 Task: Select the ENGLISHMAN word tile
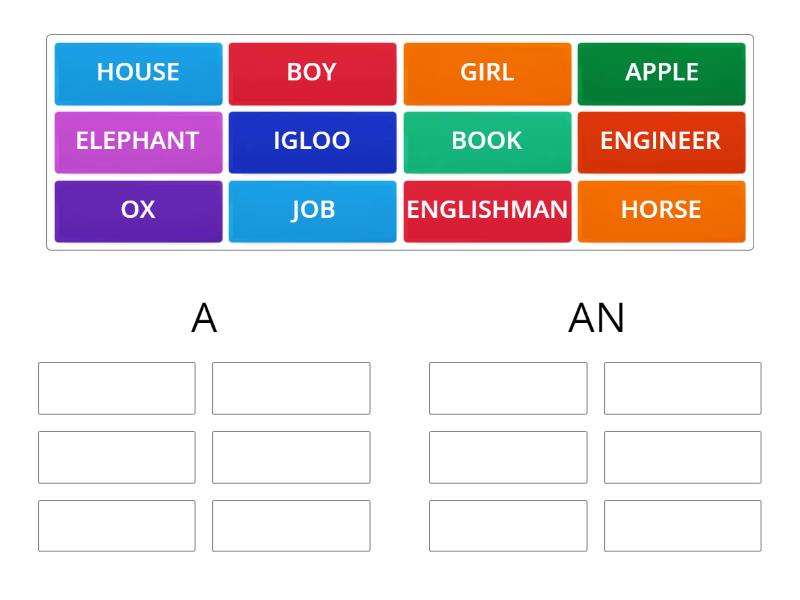click(x=487, y=210)
